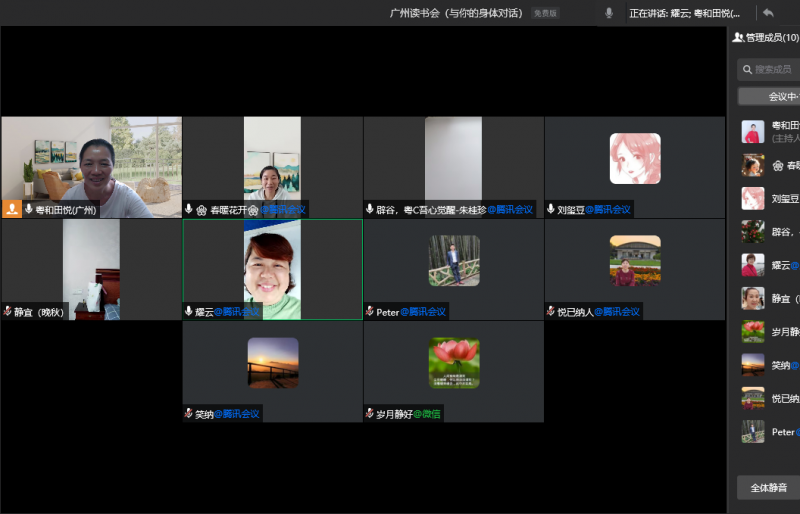Click the muted mic icon on Peter's tile
The image size is (800, 514).
click(x=370, y=312)
